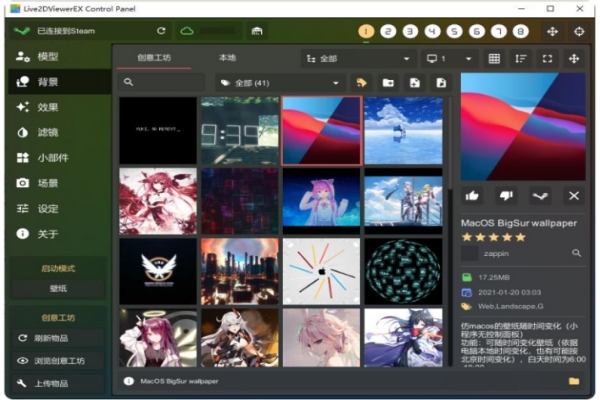
Task: Open the store building icon
Action: [257, 31]
